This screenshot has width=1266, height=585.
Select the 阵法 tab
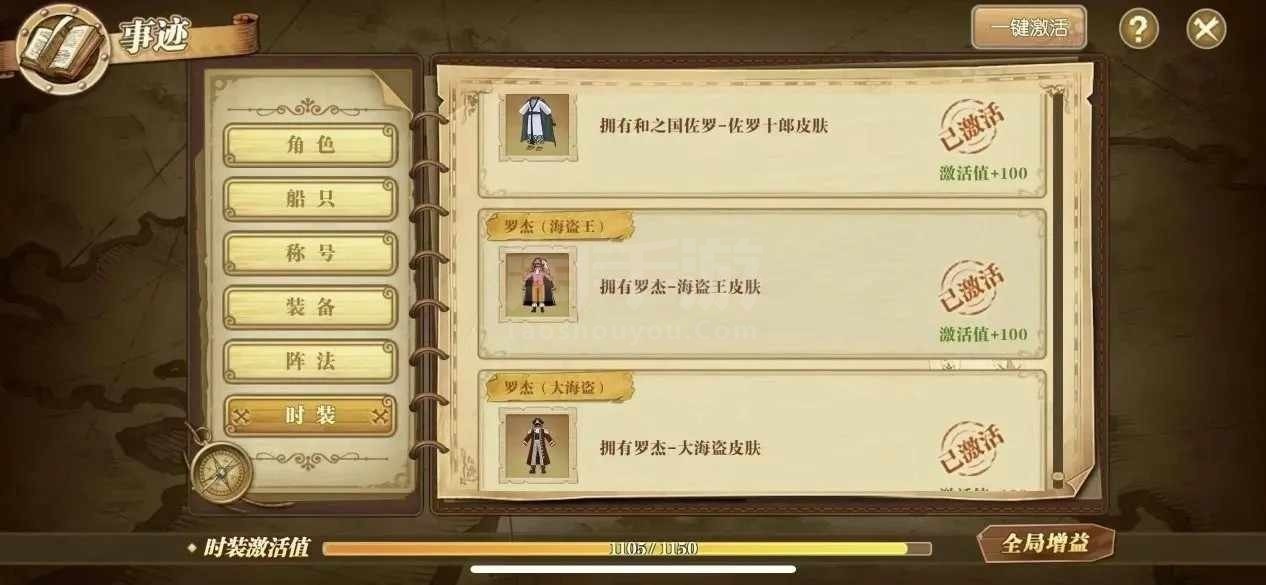[310, 361]
